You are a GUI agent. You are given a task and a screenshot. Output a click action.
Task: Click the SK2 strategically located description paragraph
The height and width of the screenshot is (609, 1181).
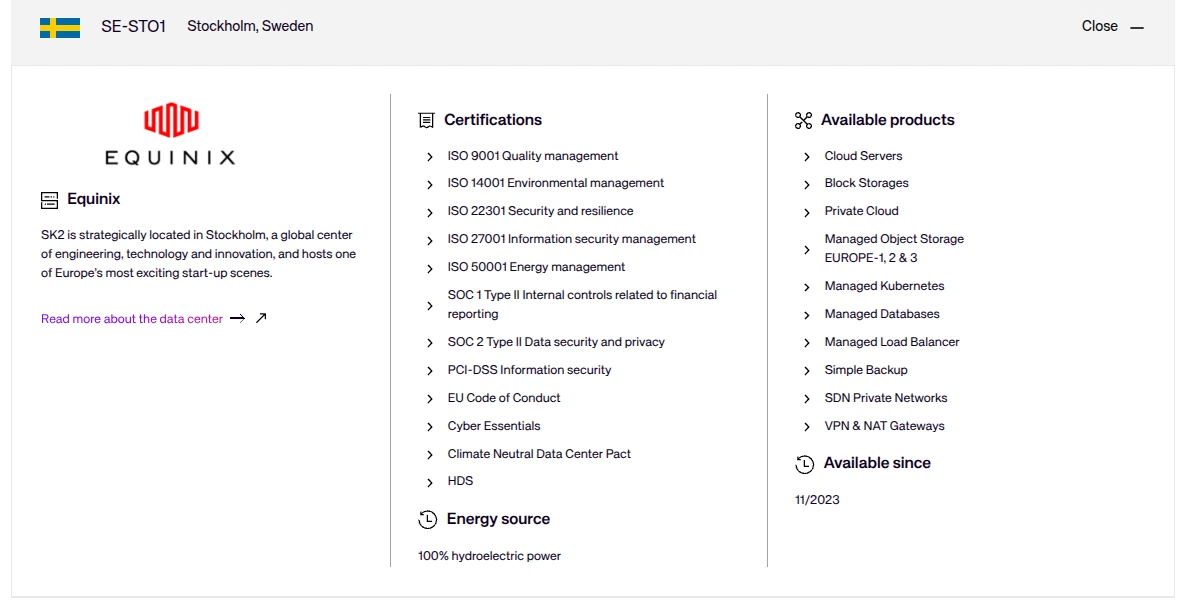[x=198, y=254]
